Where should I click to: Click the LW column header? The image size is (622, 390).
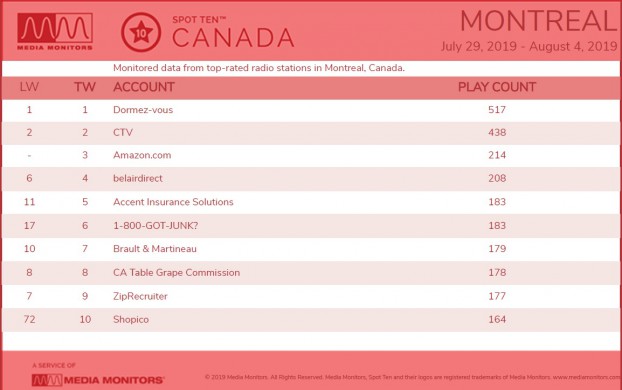(29, 87)
